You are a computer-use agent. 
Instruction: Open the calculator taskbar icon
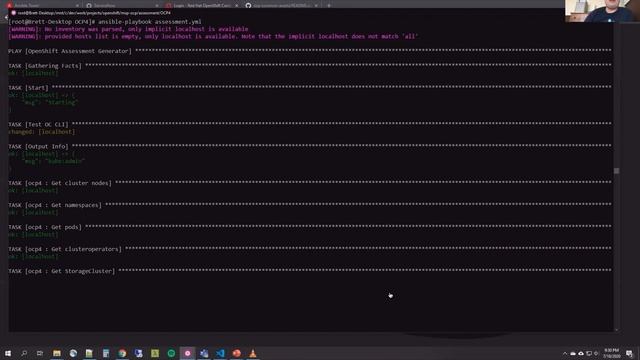(106, 353)
